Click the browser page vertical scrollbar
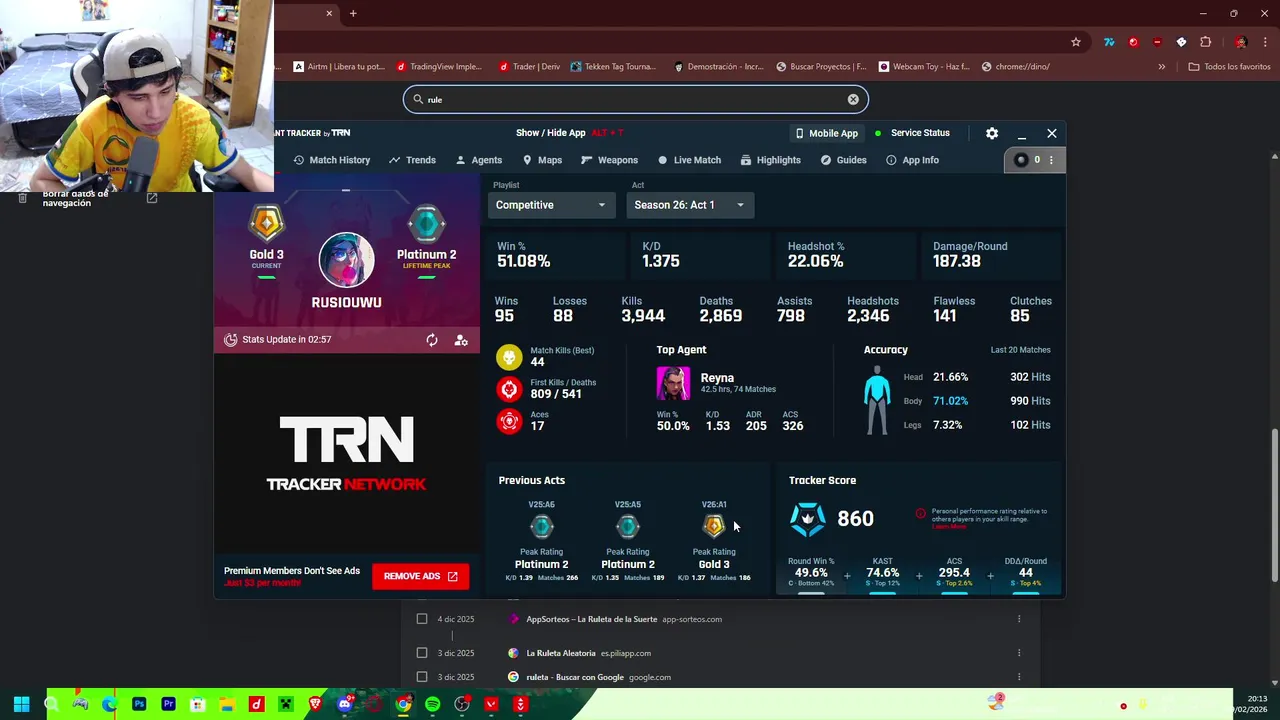The width and height of the screenshot is (1280, 720). (1274, 505)
